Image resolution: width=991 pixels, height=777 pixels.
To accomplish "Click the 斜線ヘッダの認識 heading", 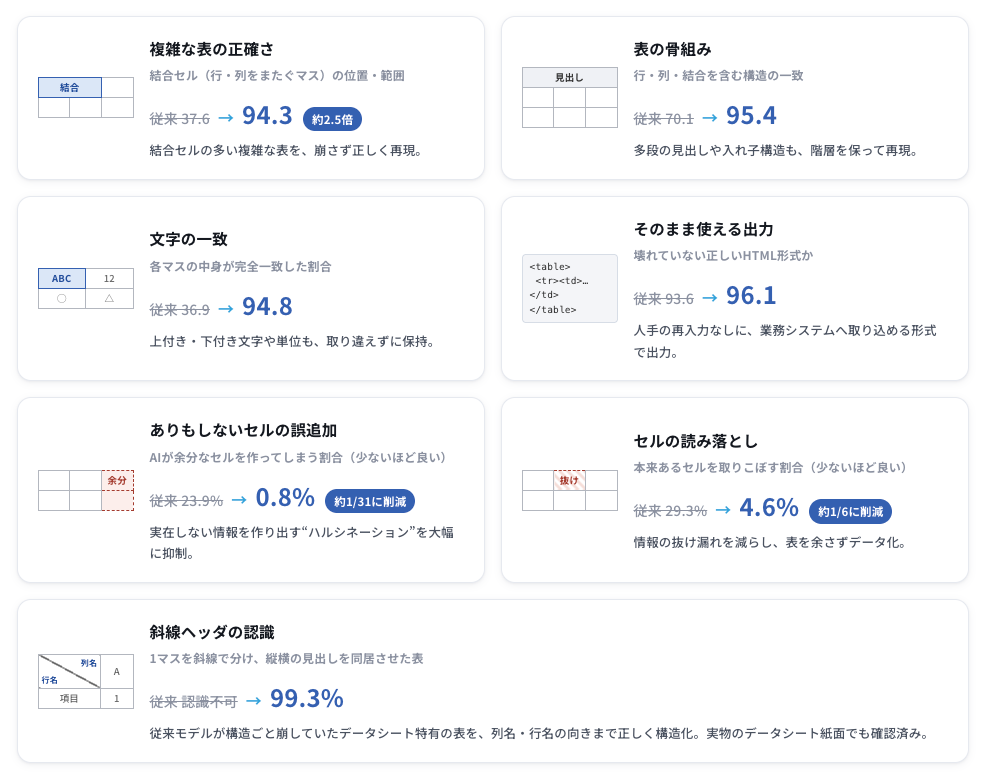I will [212, 632].
